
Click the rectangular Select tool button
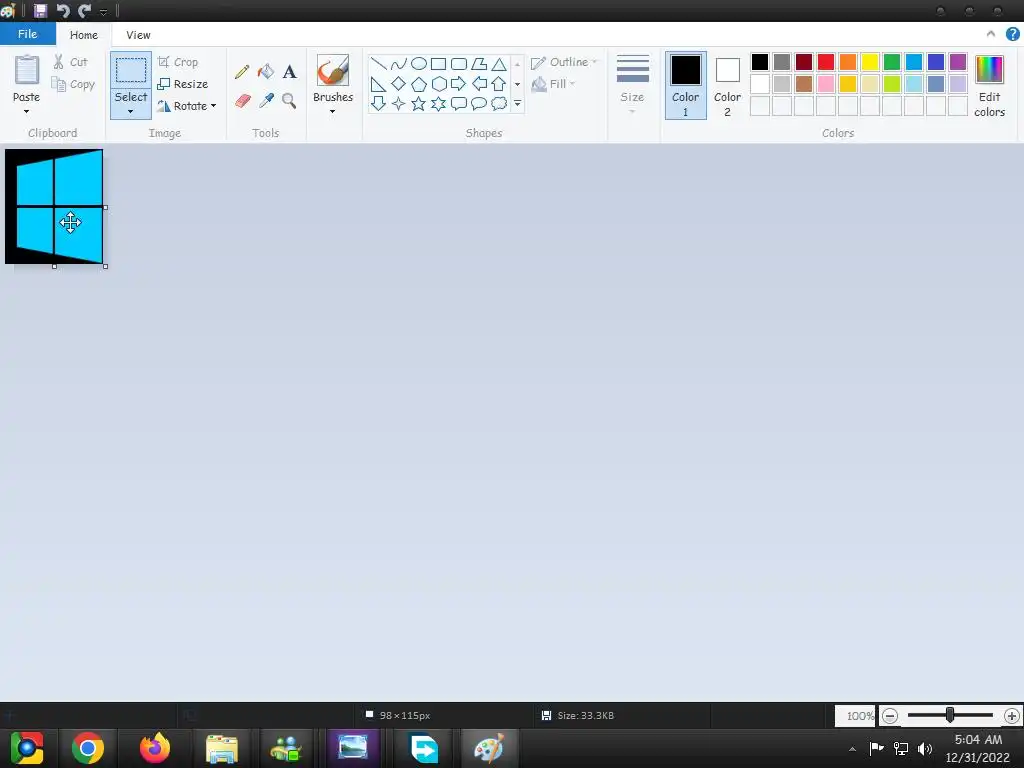pos(131,70)
